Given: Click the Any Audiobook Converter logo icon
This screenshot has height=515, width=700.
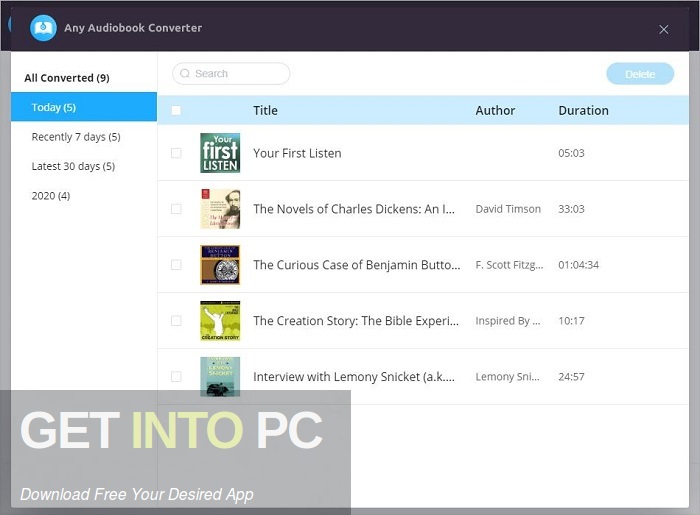Looking at the screenshot, I should click(43, 28).
